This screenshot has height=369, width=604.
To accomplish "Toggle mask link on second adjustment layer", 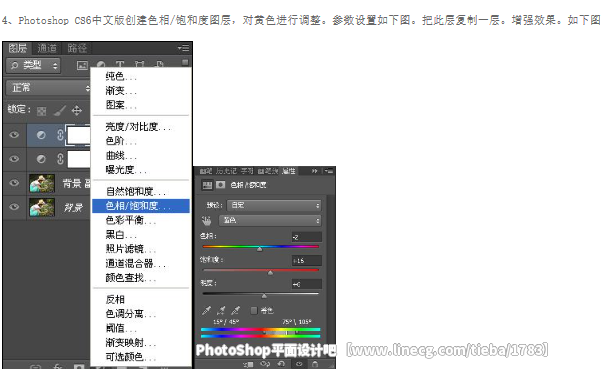I will coord(60,159).
